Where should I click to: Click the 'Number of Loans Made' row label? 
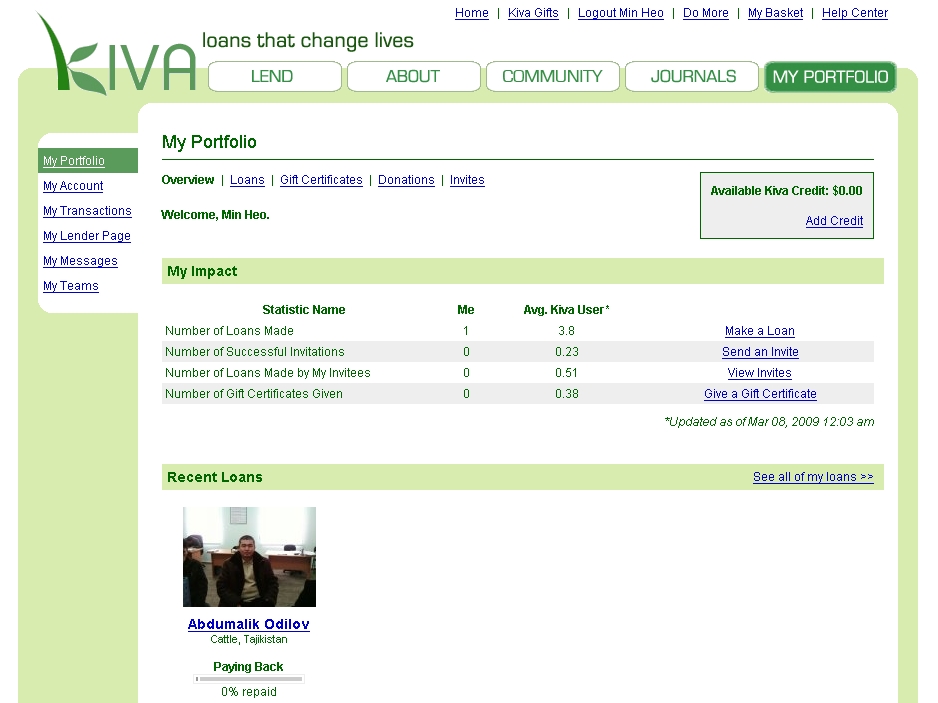pos(229,331)
